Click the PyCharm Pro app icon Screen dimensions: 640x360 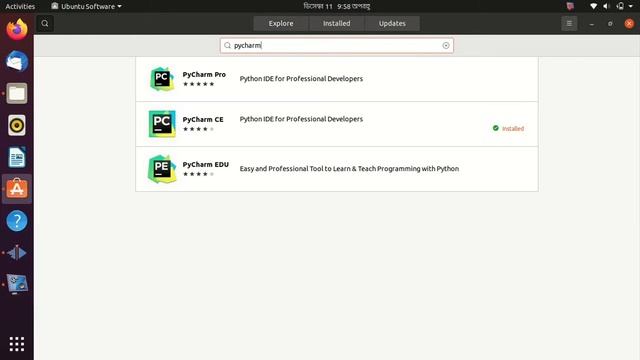pos(162,79)
